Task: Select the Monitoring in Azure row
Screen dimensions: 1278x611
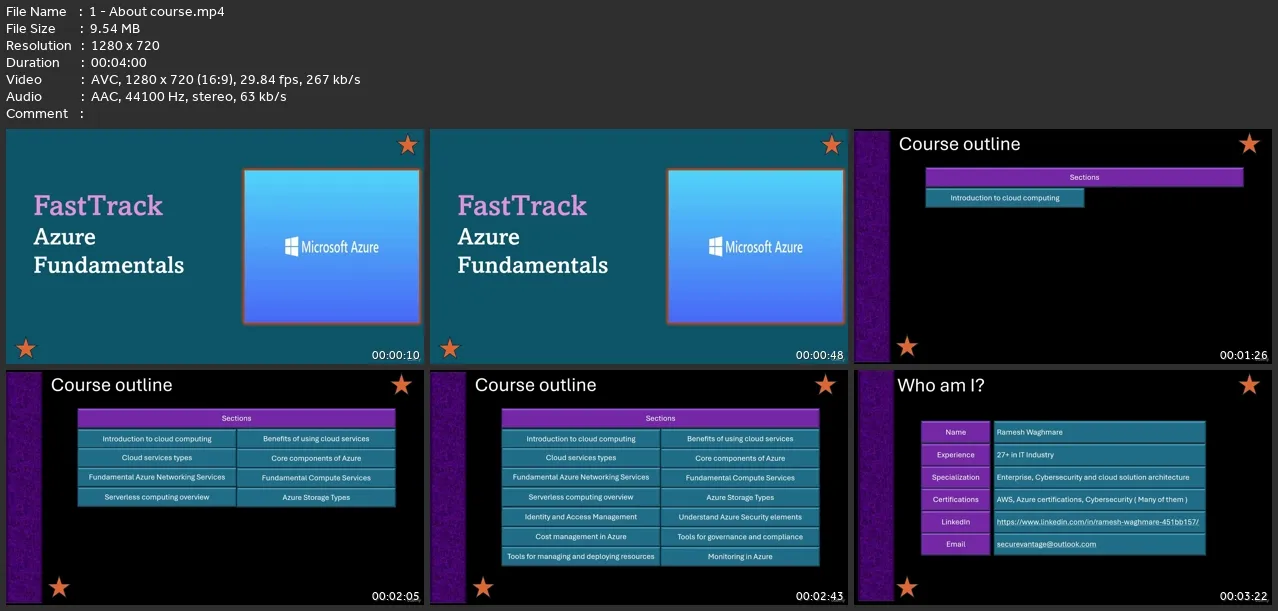Action: point(740,557)
